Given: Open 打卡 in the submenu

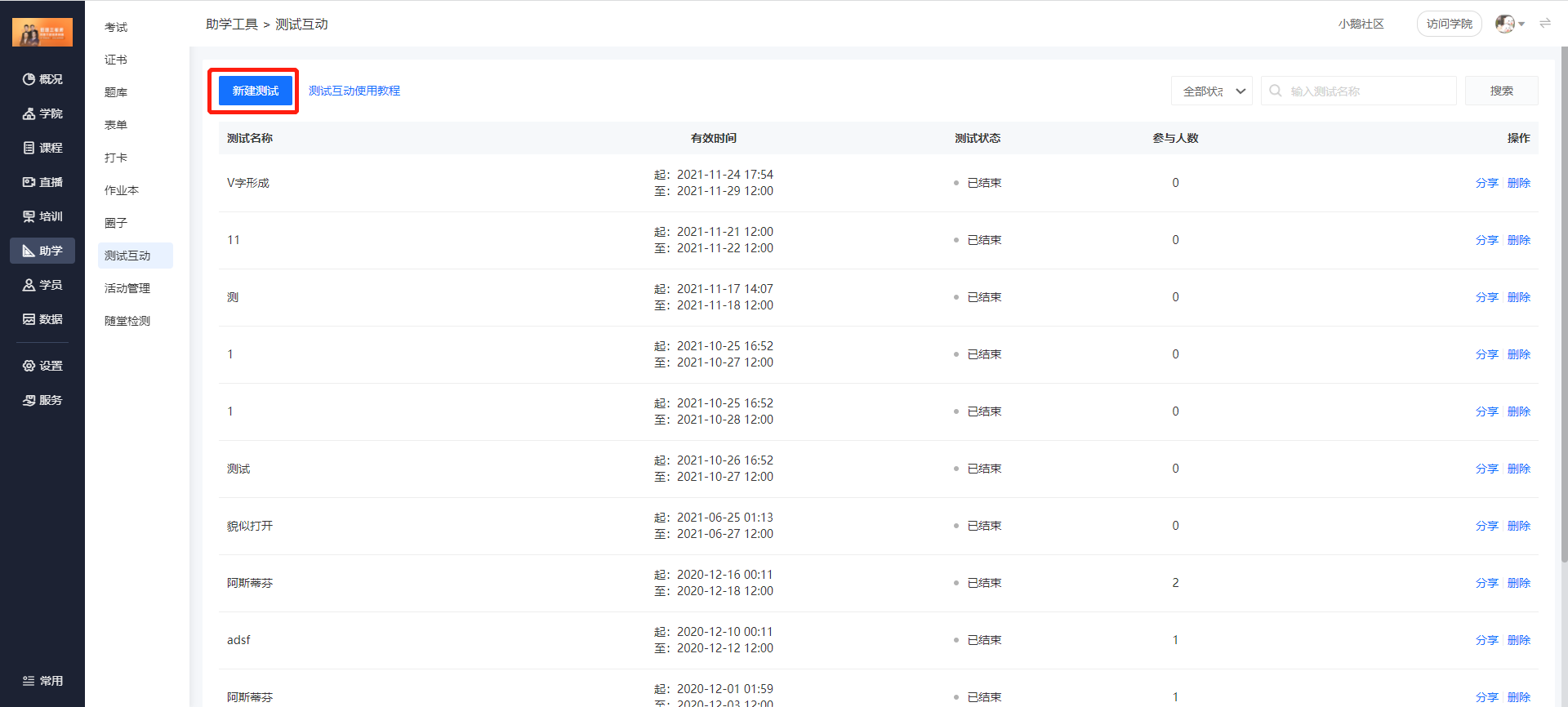Looking at the screenshot, I should coord(116,158).
